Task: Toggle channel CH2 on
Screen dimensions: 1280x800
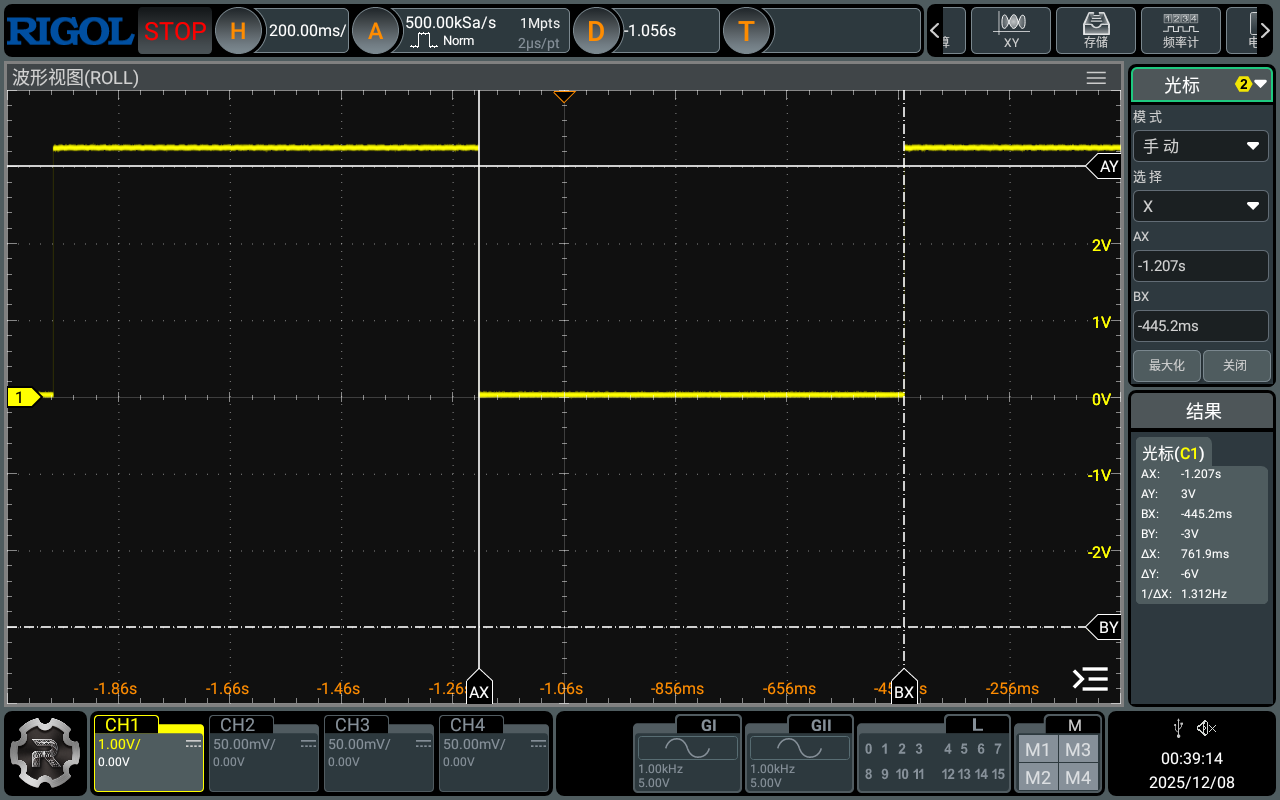Action: pos(264,752)
